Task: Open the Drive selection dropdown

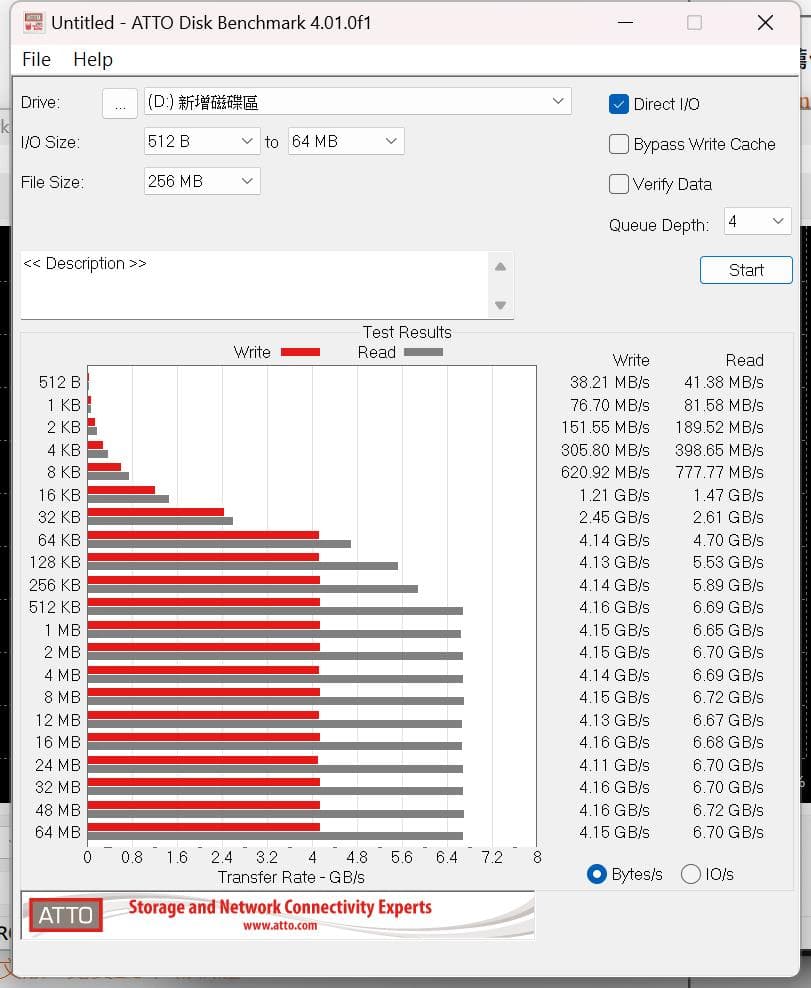Action: pyautogui.click(x=358, y=101)
